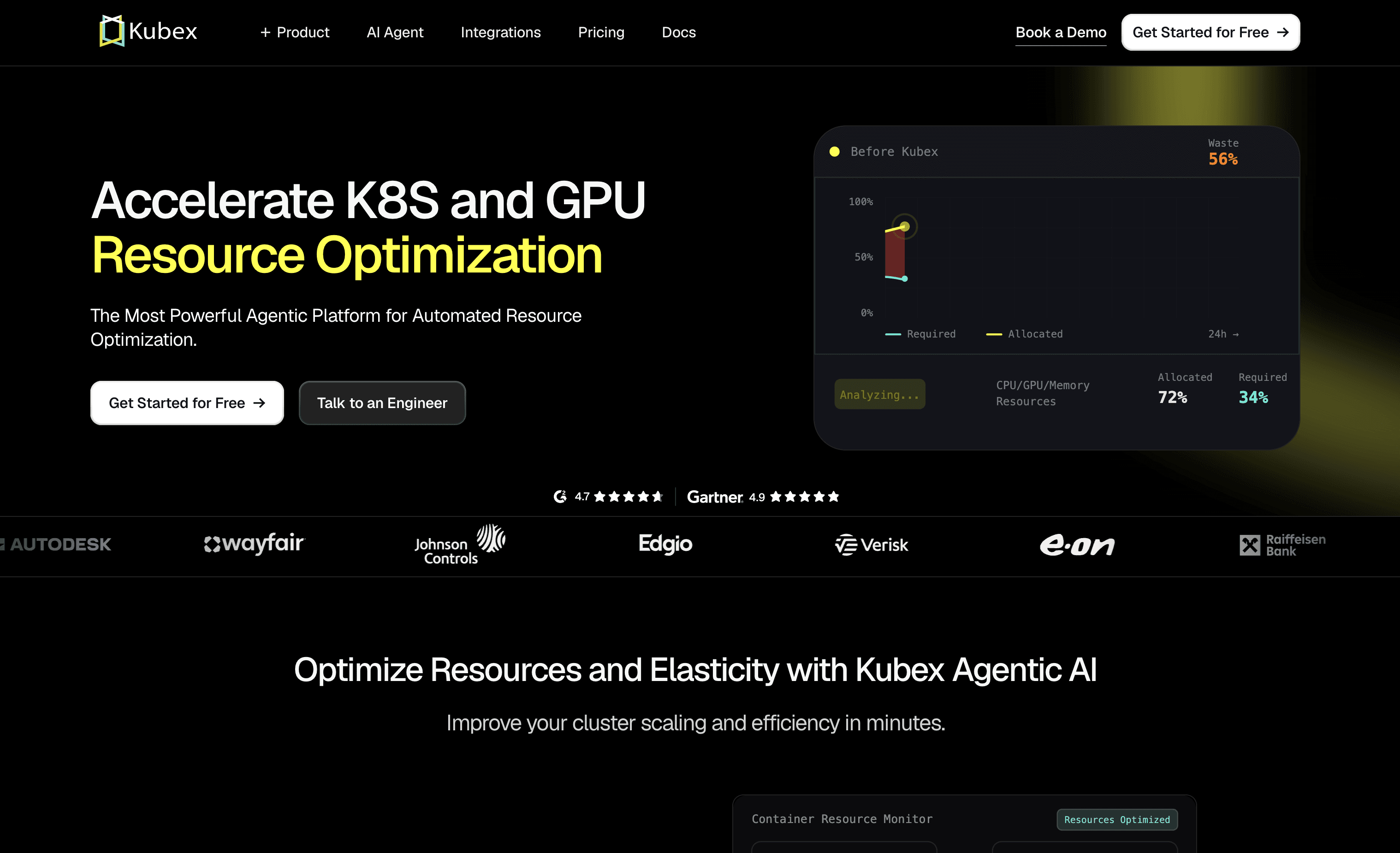The height and width of the screenshot is (853, 1400).
Task: Click the Wayfair customer logo
Action: click(x=254, y=544)
